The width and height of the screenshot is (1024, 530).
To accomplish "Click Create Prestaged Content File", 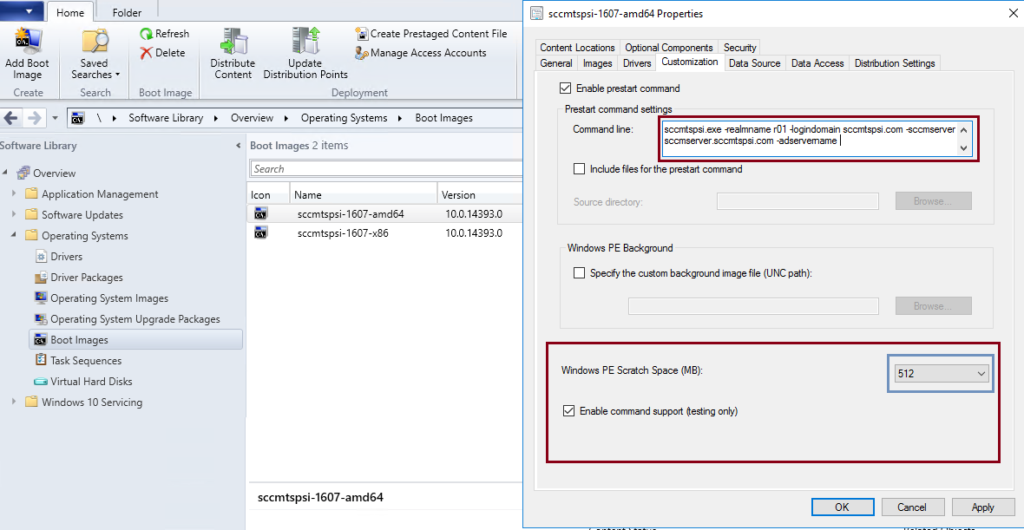I will pos(361,34).
